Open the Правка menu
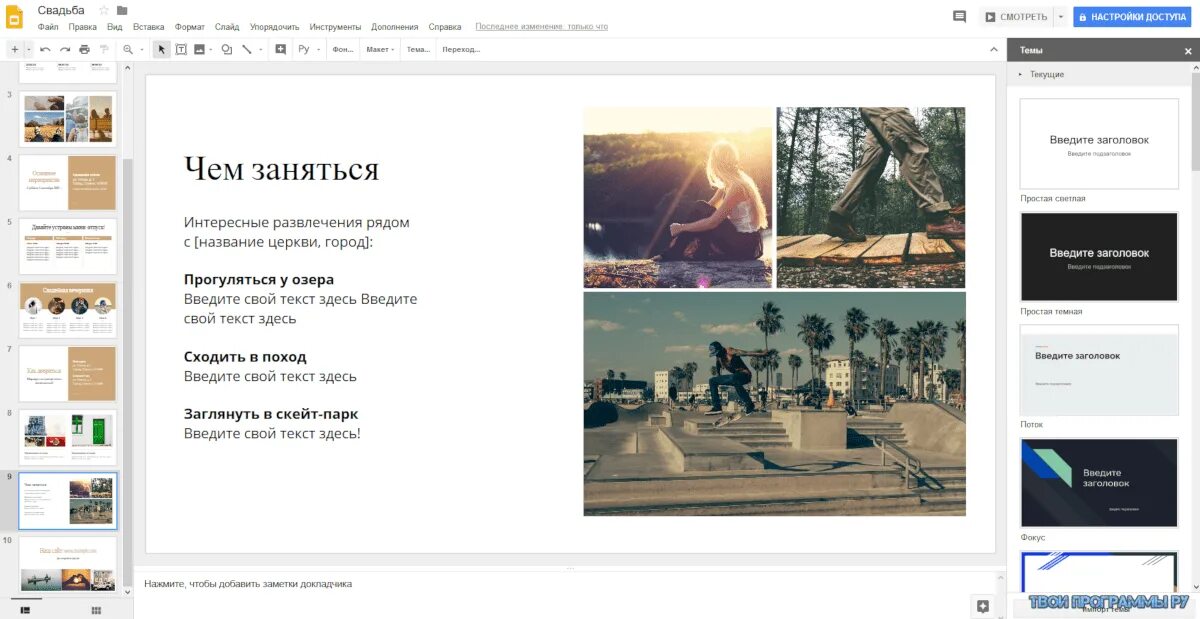This screenshot has height=619, width=1200. [83, 27]
